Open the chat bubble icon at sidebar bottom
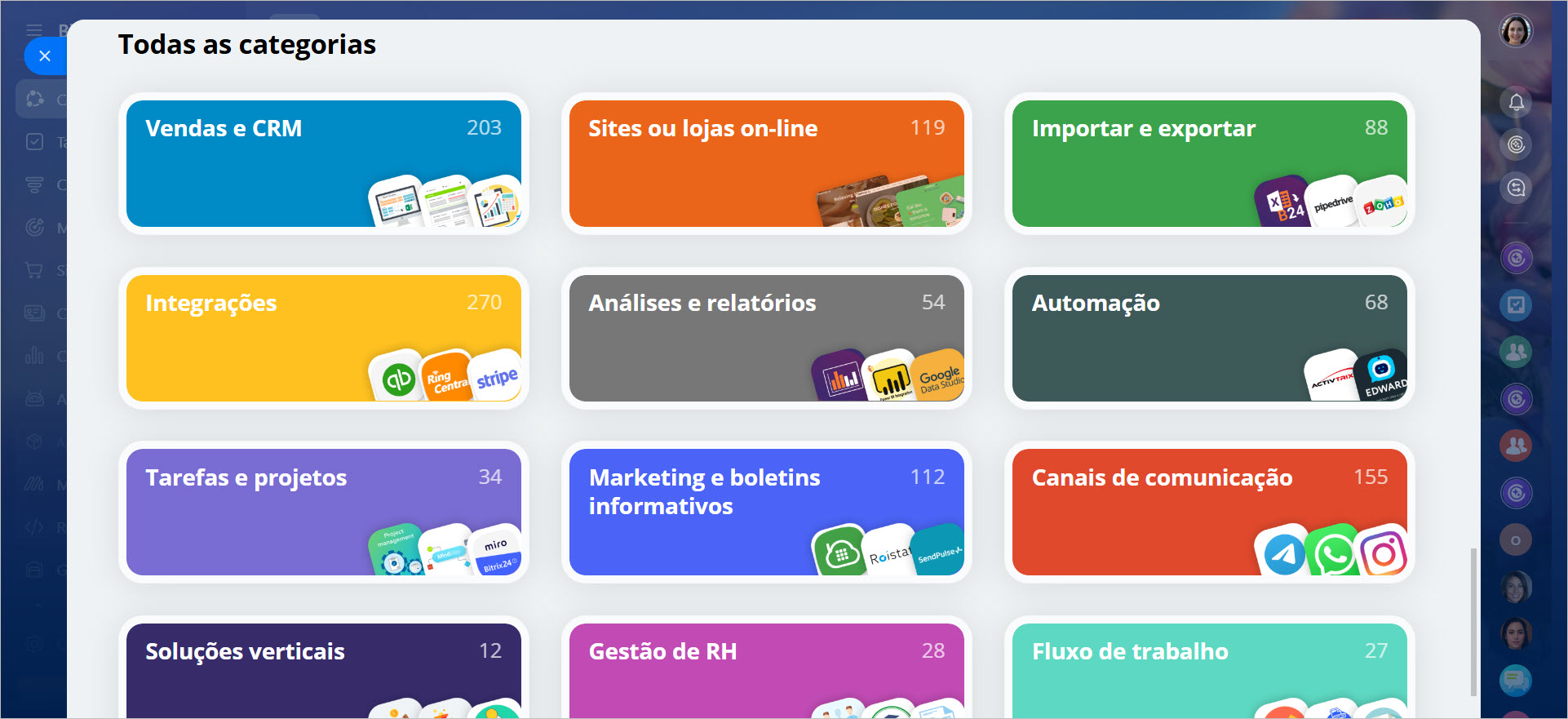Image resolution: width=1568 pixels, height=719 pixels. tap(1516, 680)
